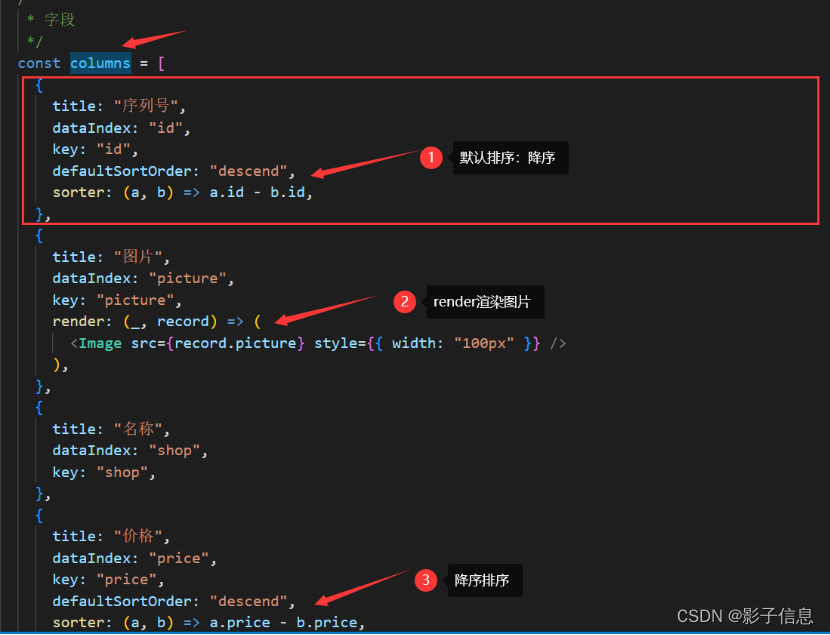Image resolution: width=830 pixels, height=635 pixels.
Task: Click the {record.picture} src expression
Action: pos(236,343)
